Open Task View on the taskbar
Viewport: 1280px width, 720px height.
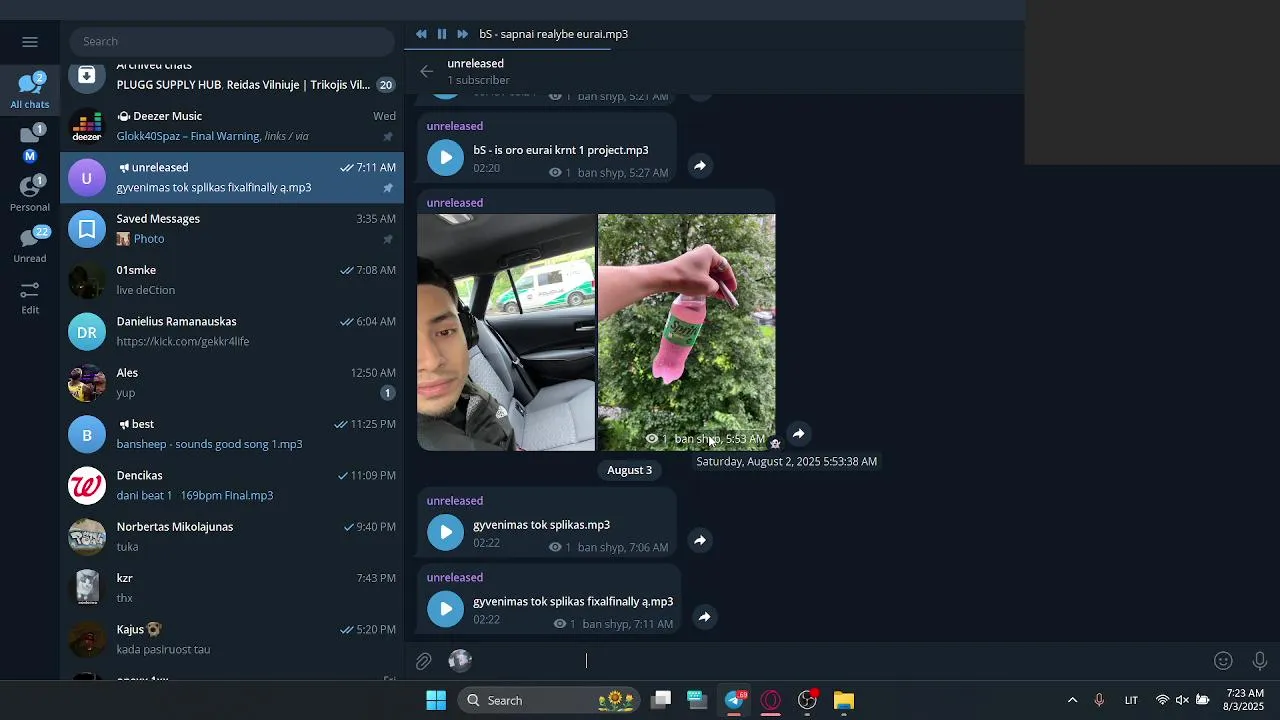[661, 700]
